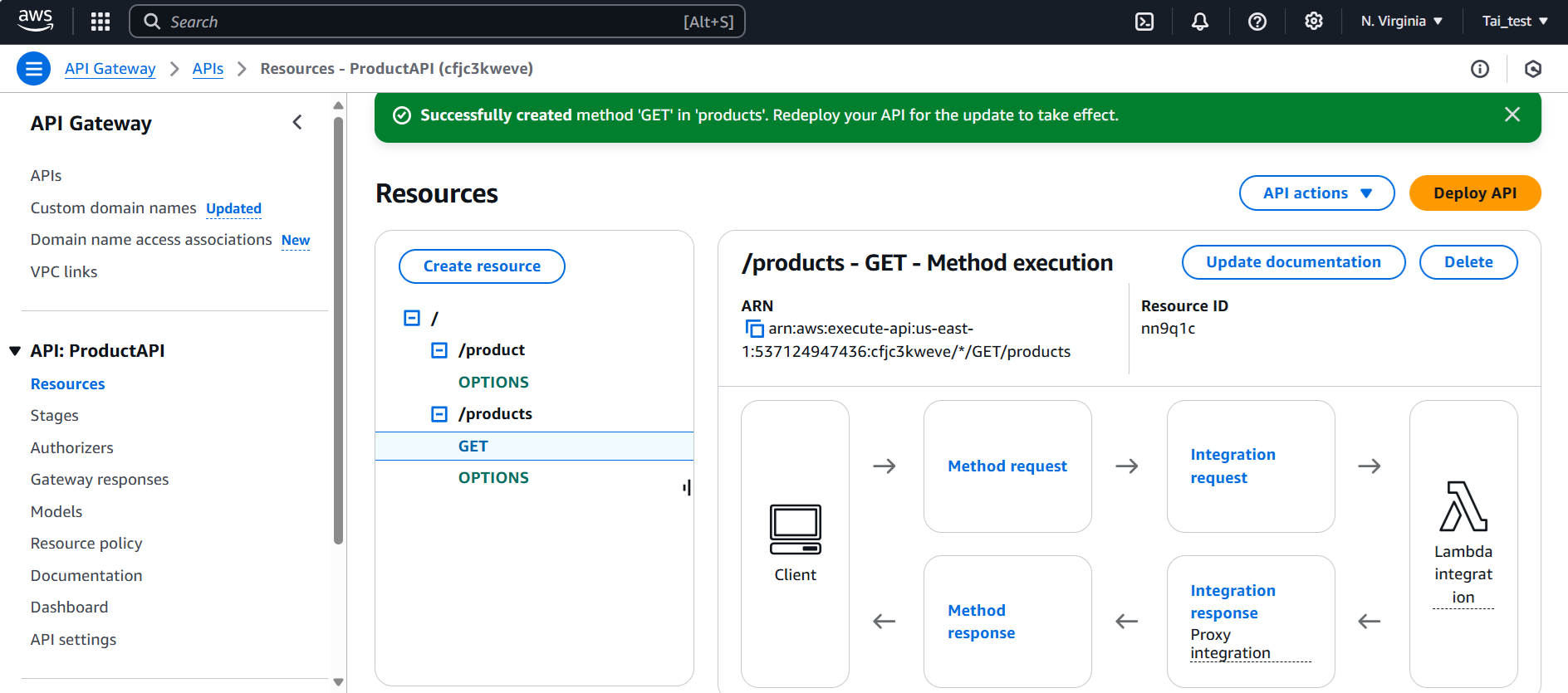Click the Deploy API button
Image resolution: width=1568 pixels, height=693 pixels.
(x=1475, y=193)
